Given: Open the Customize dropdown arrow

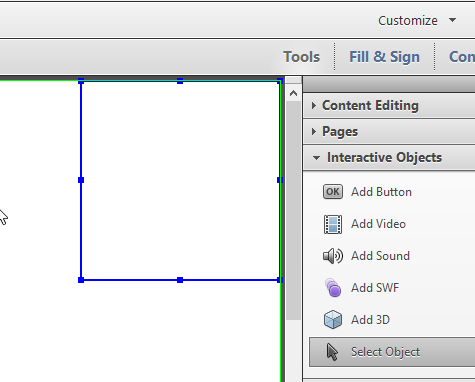Looking at the screenshot, I should pos(452,20).
